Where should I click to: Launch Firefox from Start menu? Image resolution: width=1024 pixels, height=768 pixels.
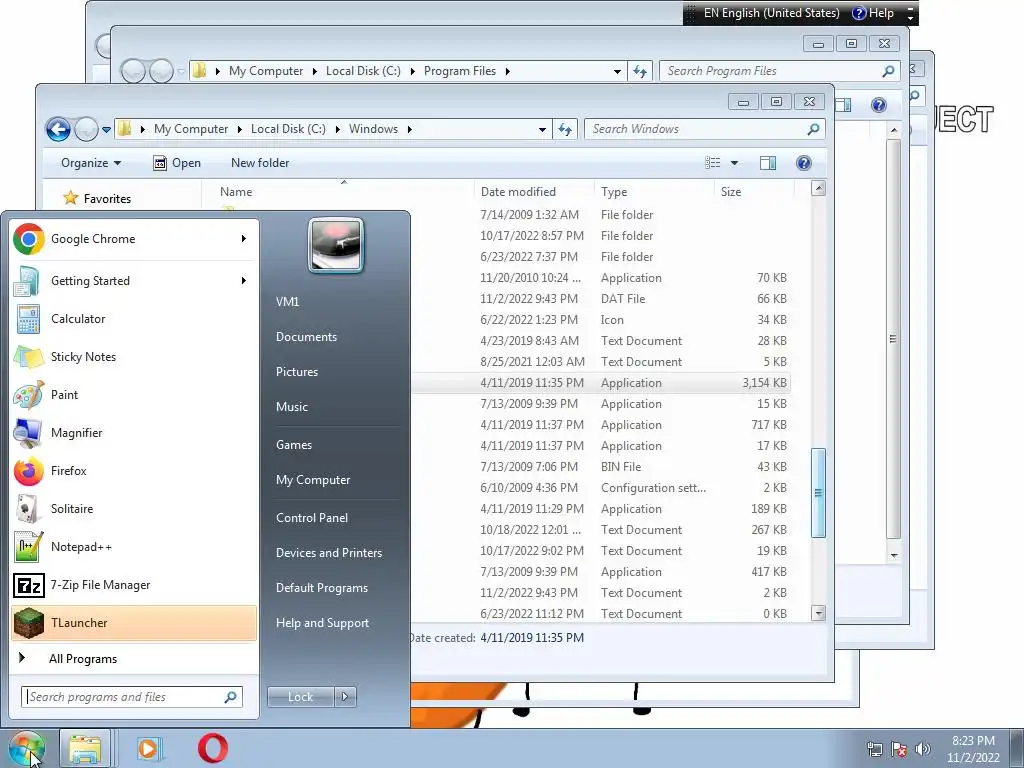point(134,471)
